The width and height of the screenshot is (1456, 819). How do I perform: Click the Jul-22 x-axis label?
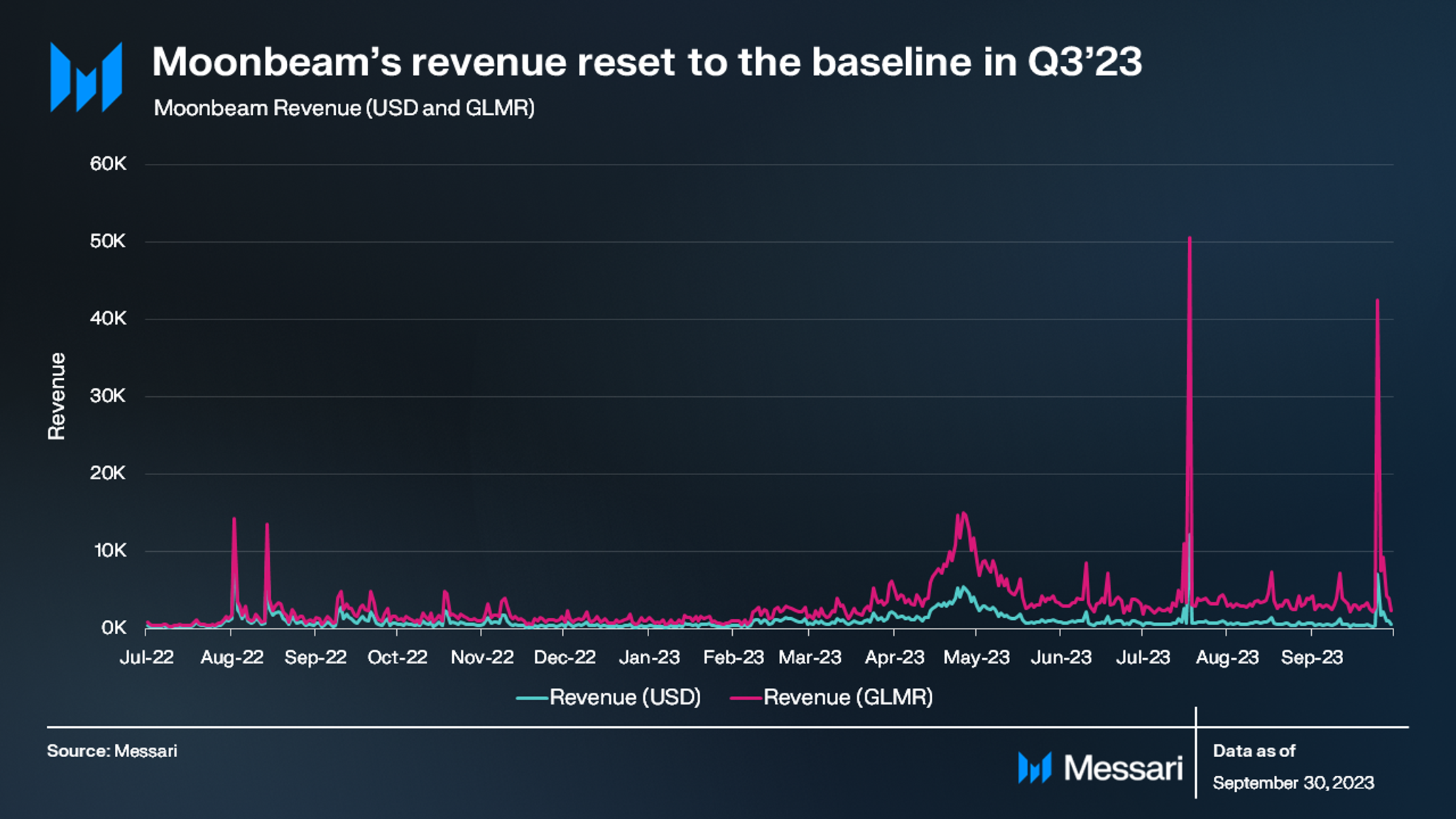tap(147, 657)
